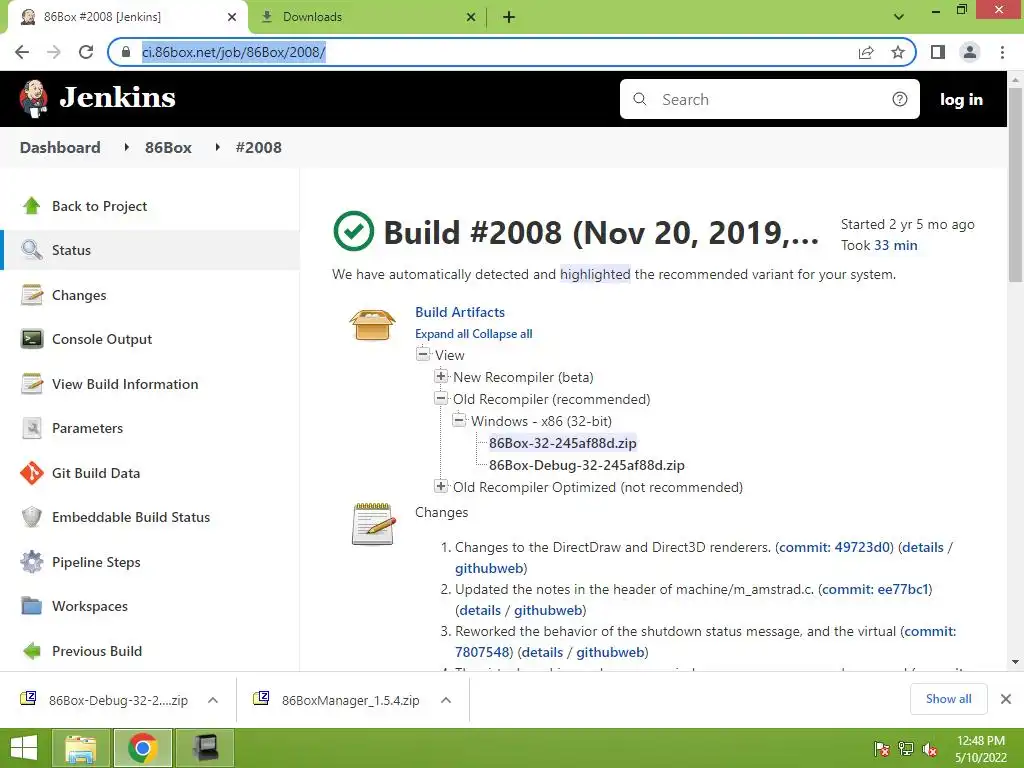Expand Old Recompiler Optimized (not recommended) node
The image size is (1024, 768).
click(x=441, y=487)
